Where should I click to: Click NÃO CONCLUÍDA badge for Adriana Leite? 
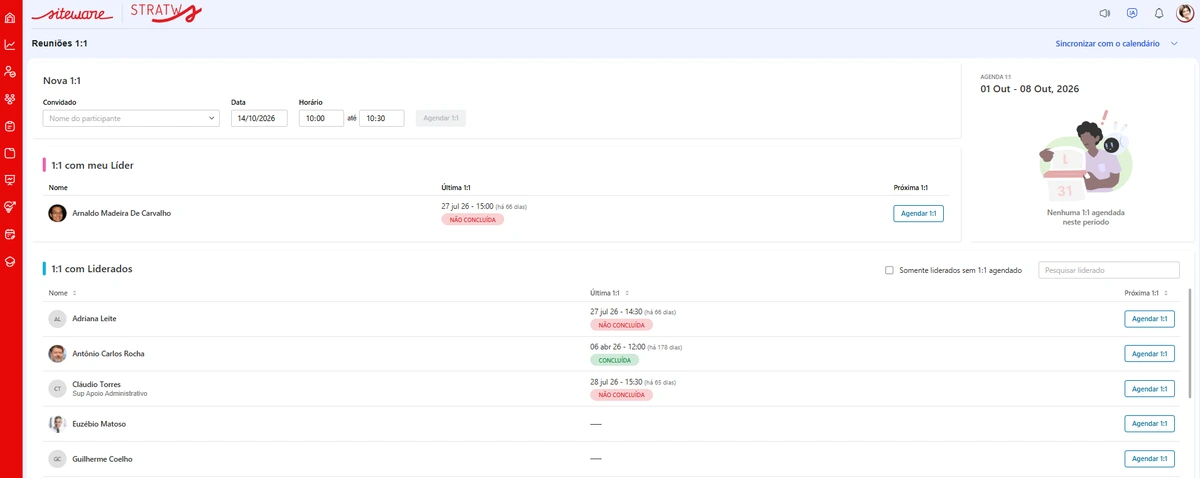click(621, 325)
